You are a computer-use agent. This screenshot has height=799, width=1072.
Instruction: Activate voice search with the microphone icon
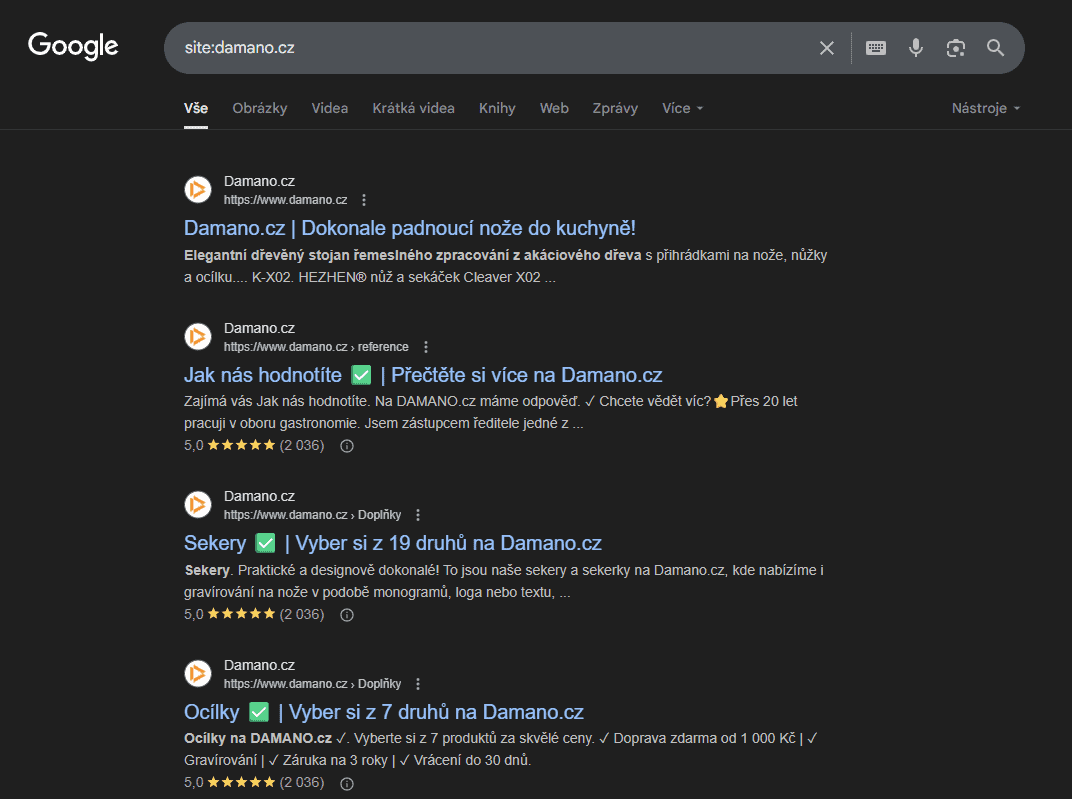pos(916,47)
